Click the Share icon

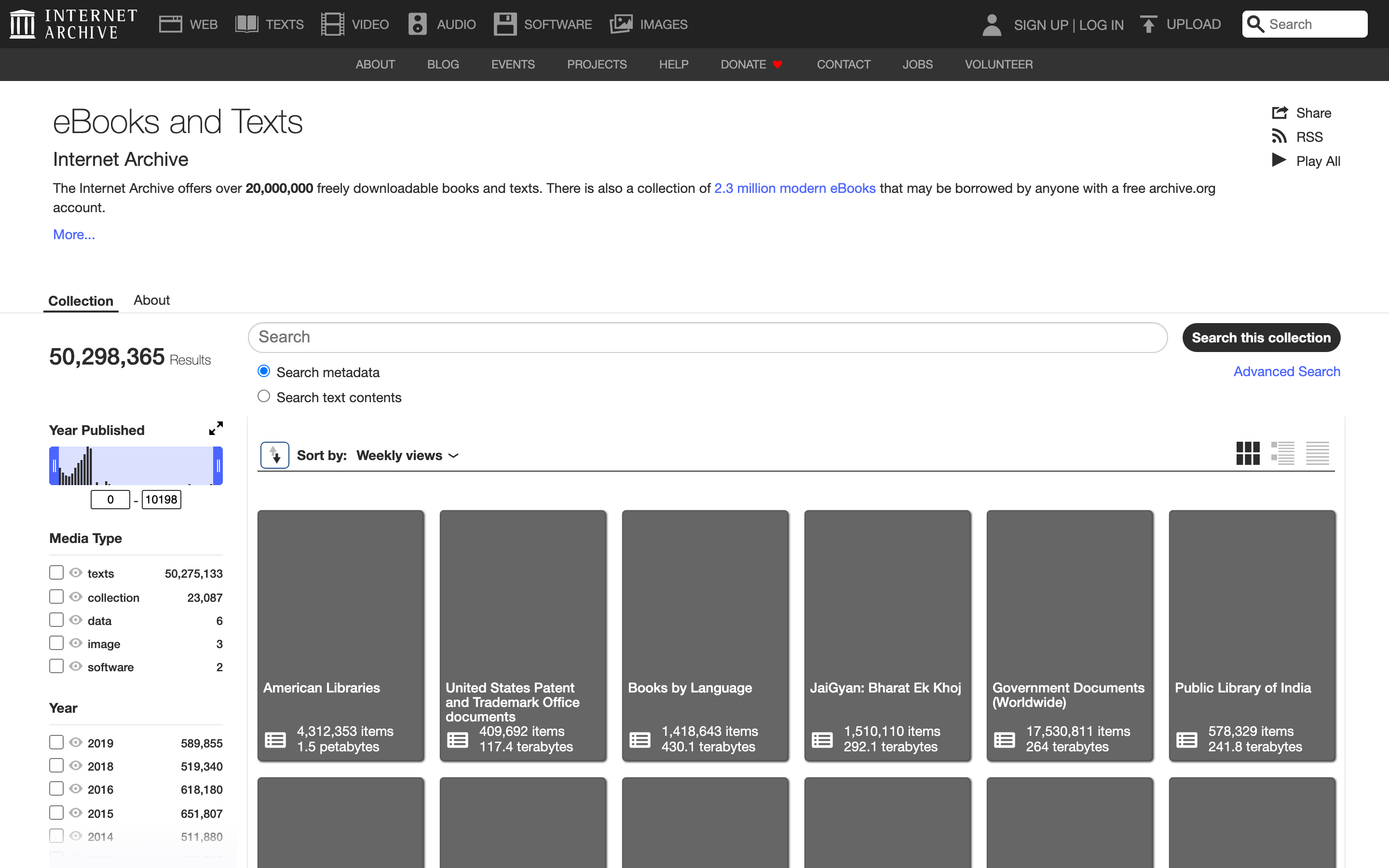(x=1280, y=112)
